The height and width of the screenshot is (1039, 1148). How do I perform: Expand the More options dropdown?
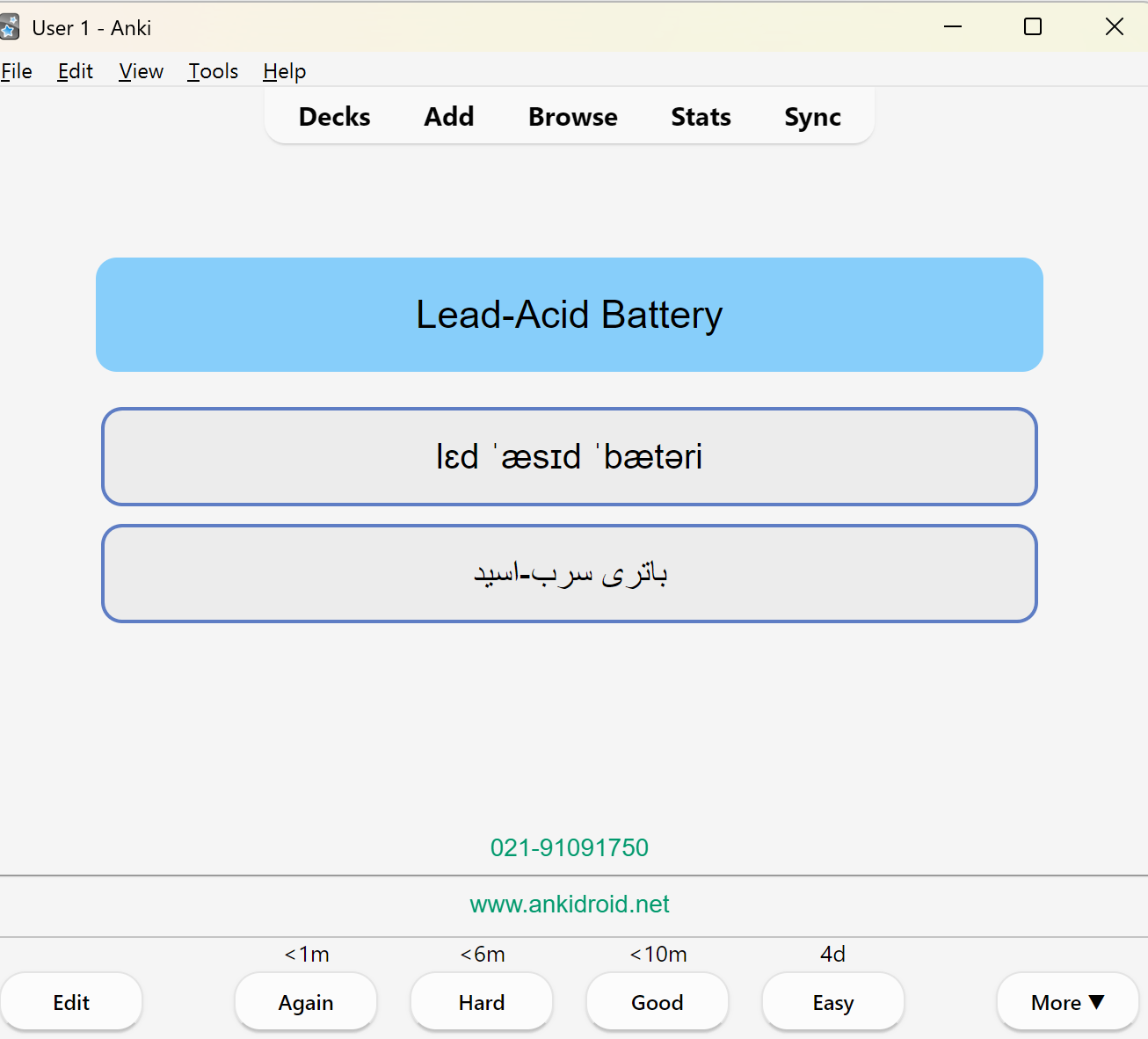pyautogui.click(x=1068, y=1002)
